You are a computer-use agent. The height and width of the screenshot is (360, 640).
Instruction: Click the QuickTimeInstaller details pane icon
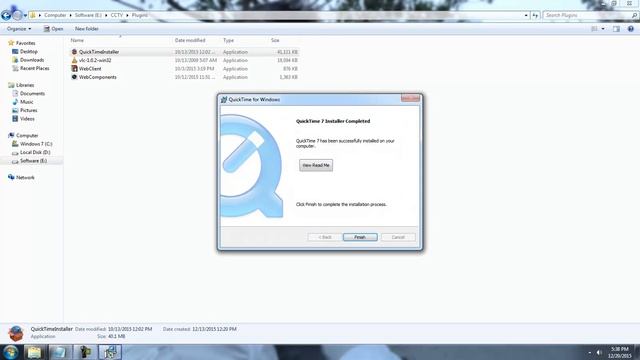(16, 333)
